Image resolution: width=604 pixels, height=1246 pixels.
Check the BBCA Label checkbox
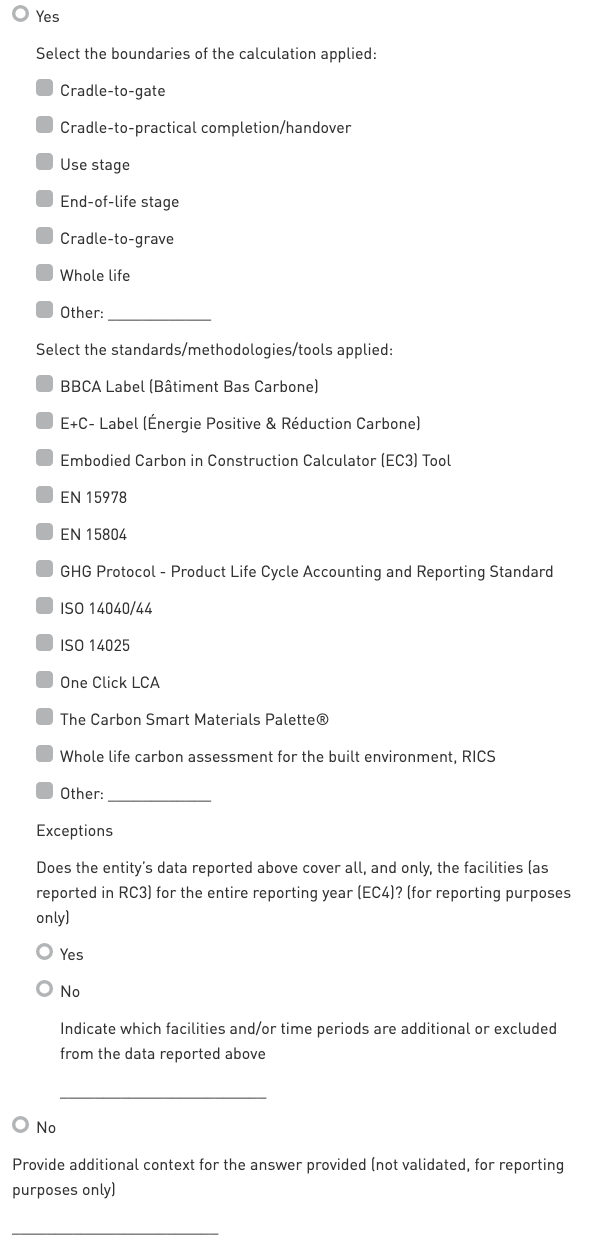(x=44, y=385)
